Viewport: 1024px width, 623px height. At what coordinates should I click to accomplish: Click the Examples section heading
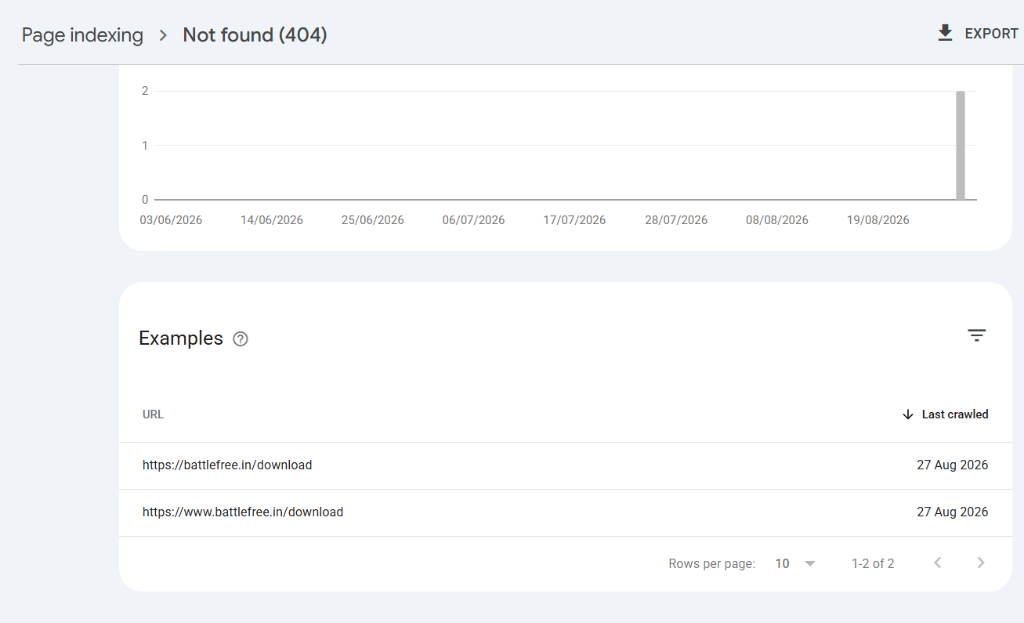pyautogui.click(x=181, y=338)
